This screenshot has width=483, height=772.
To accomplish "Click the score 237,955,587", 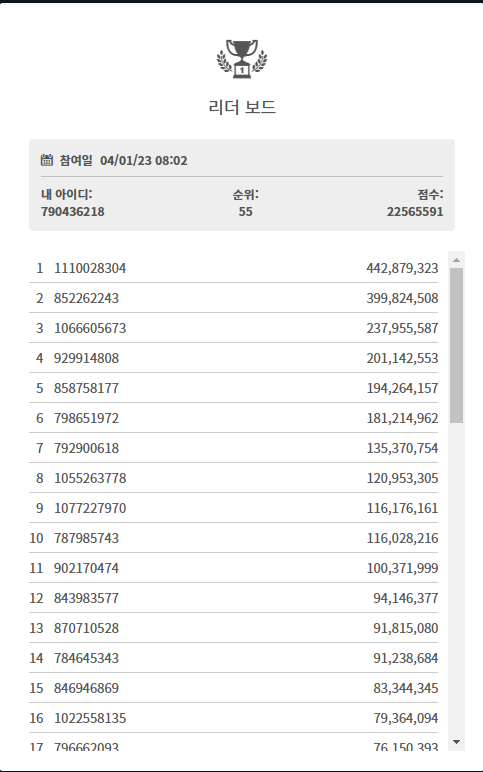I will click(402, 328).
